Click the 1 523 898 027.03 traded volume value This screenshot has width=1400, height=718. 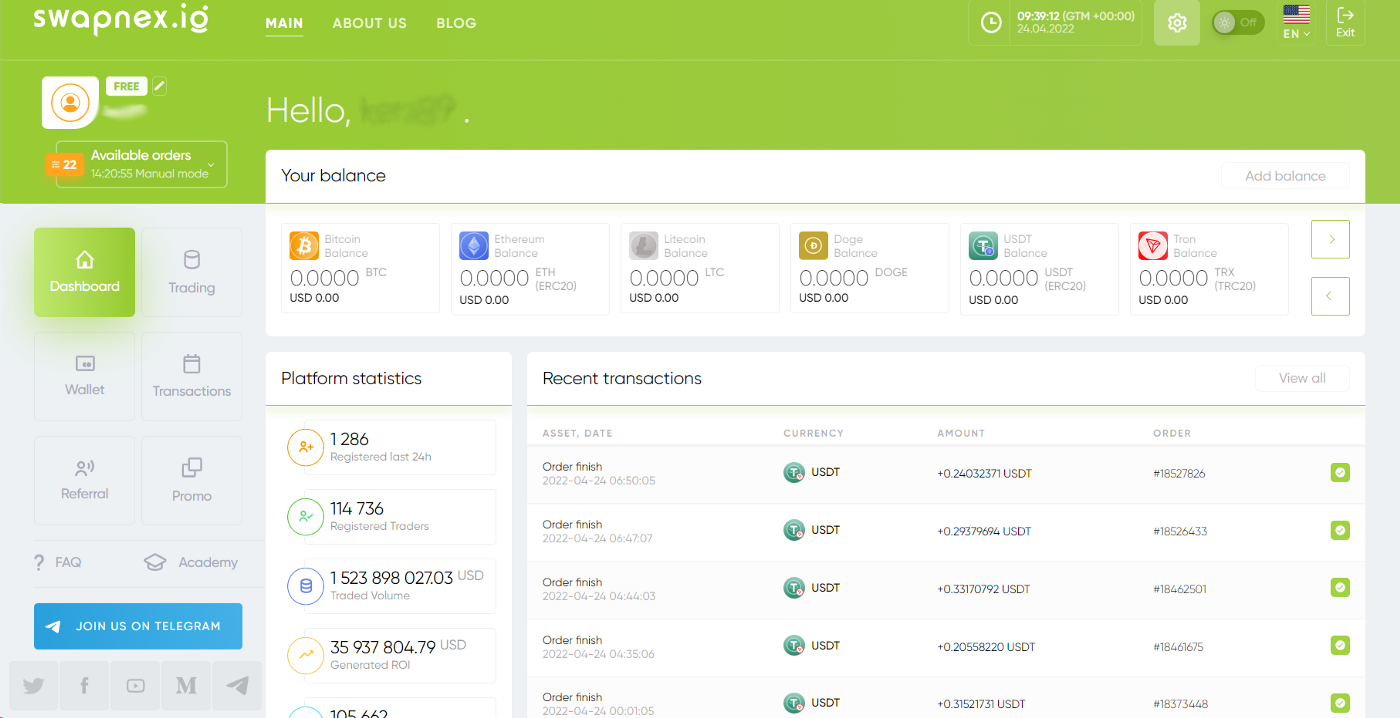(x=391, y=578)
